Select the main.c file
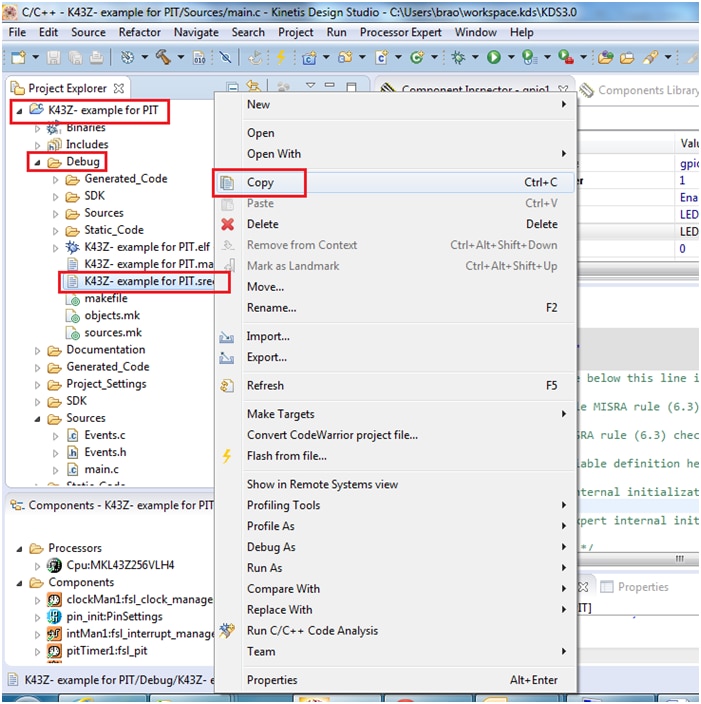The width and height of the screenshot is (701, 704). point(101,470)
